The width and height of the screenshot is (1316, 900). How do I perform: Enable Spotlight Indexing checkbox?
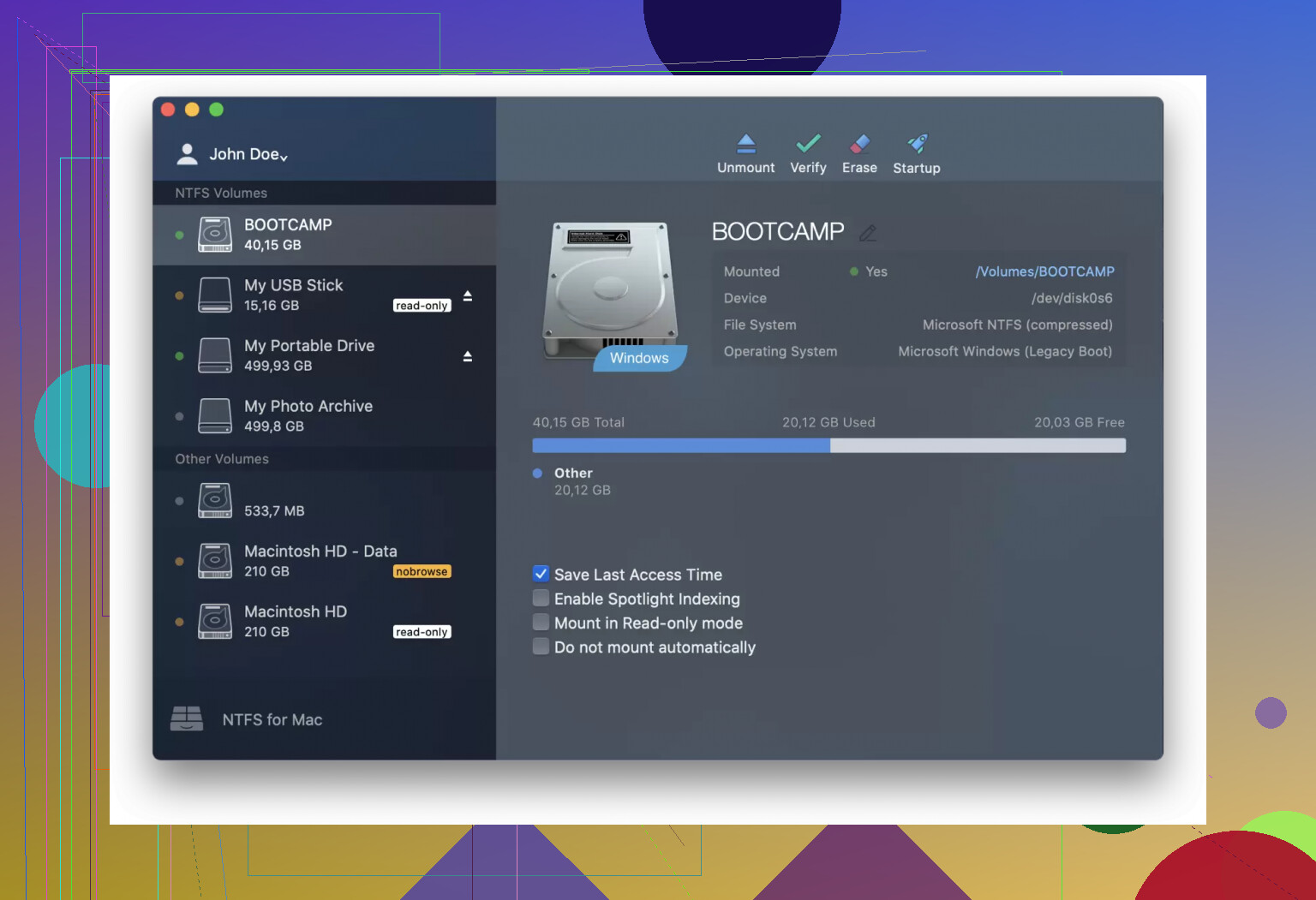tap(541, 599)
